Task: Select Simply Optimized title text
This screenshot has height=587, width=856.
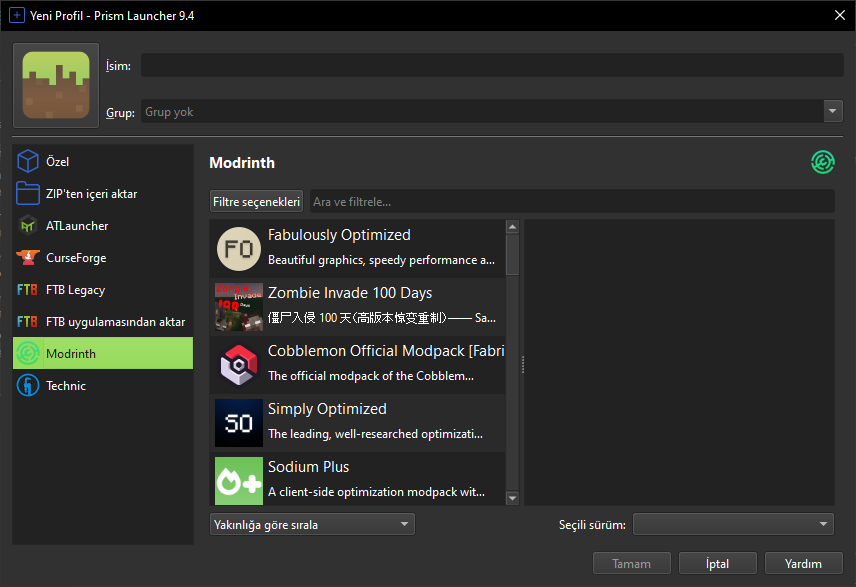Action: click(x=327, y=408)
